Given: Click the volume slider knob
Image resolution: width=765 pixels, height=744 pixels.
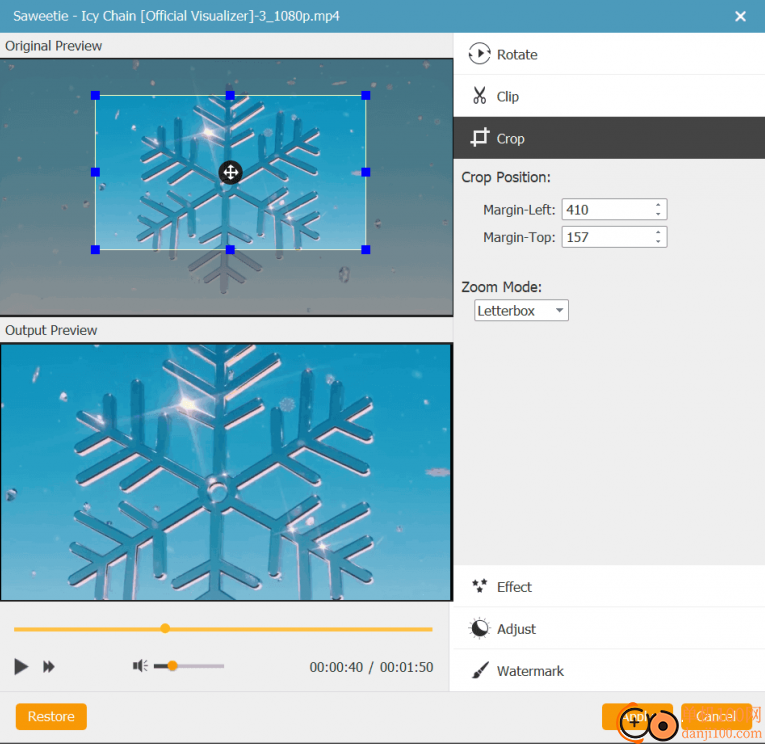Looking at the screenshot, I should click(172, 665).
